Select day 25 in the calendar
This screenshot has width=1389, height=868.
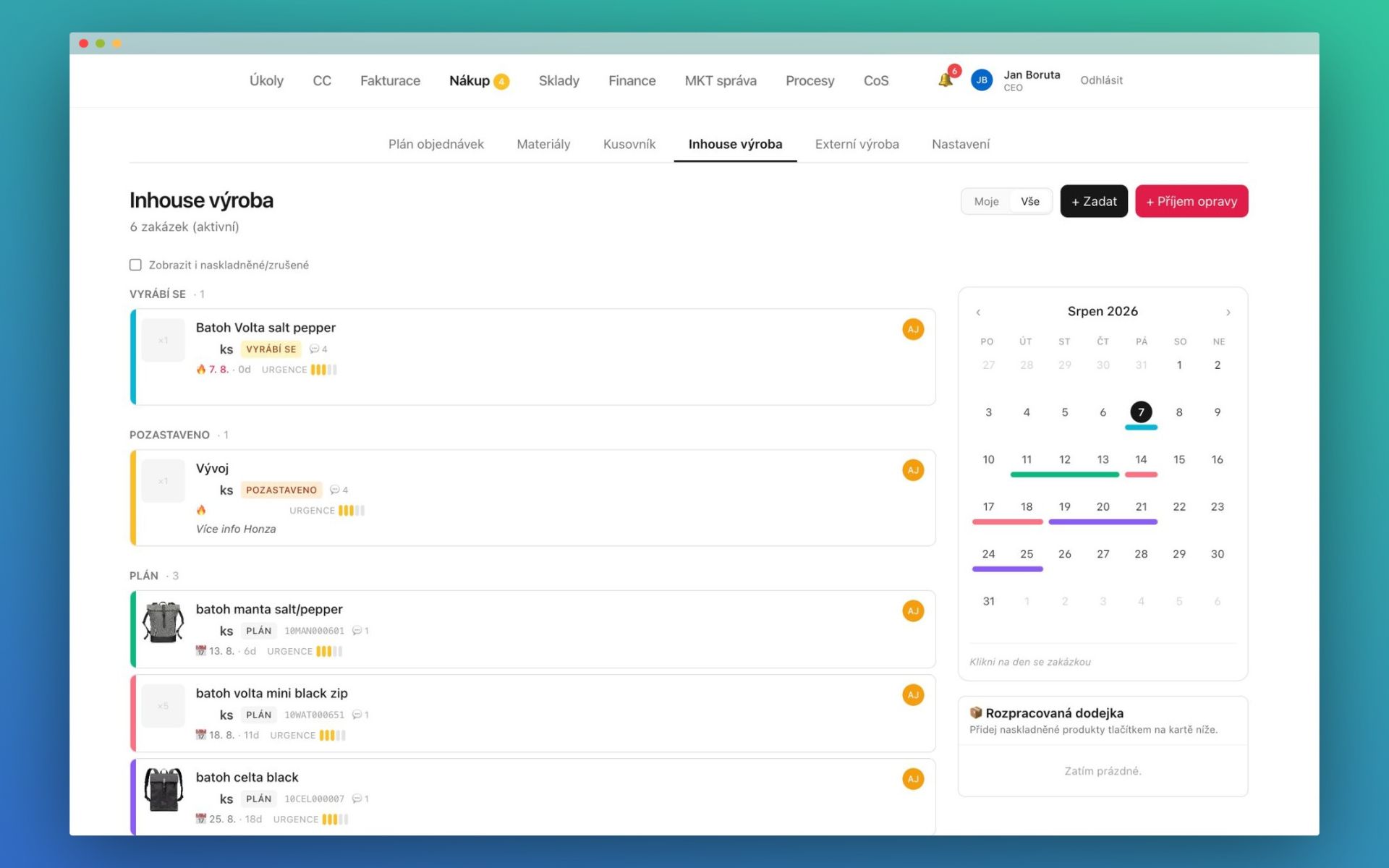(x=1026, y=554)
